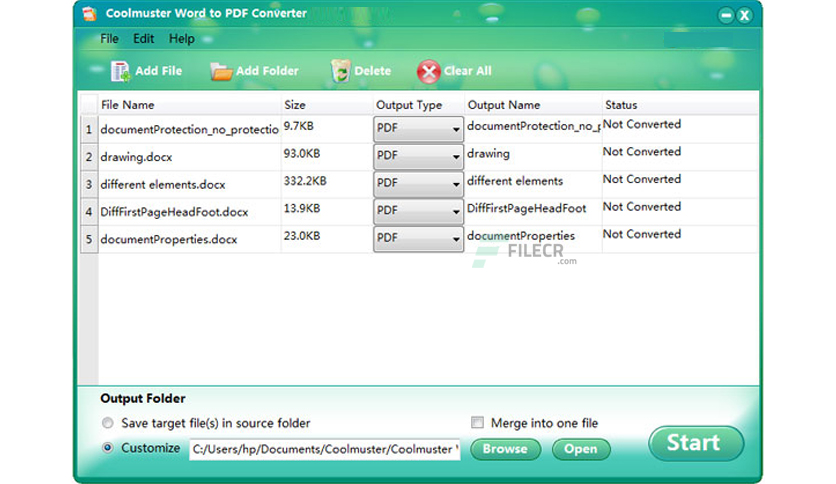Click the Add Folder toolbar icon
Viewport: 836px width, 484px height.
point(221,71)
